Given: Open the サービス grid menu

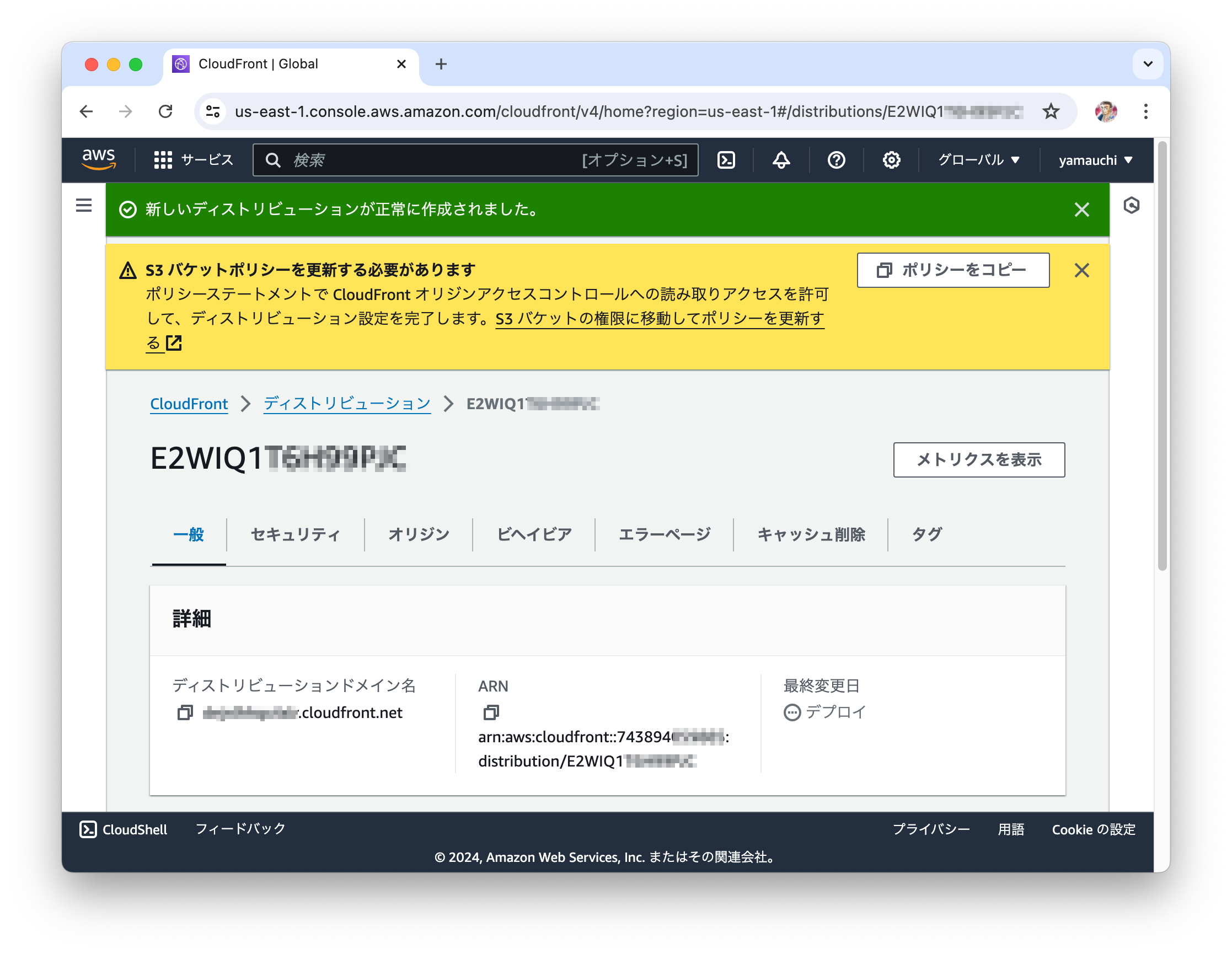Looking at the screenshot, I should [194, 160].
